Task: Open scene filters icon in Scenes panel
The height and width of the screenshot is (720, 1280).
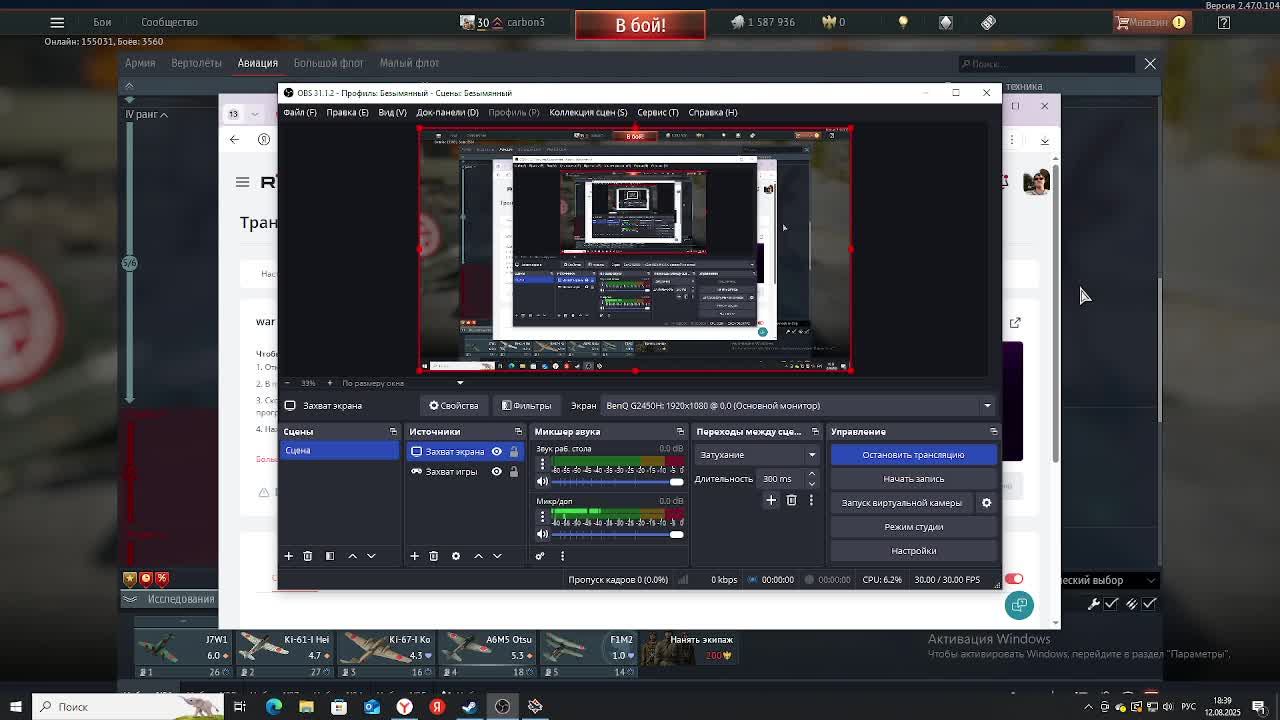Action: pos(330,556)
